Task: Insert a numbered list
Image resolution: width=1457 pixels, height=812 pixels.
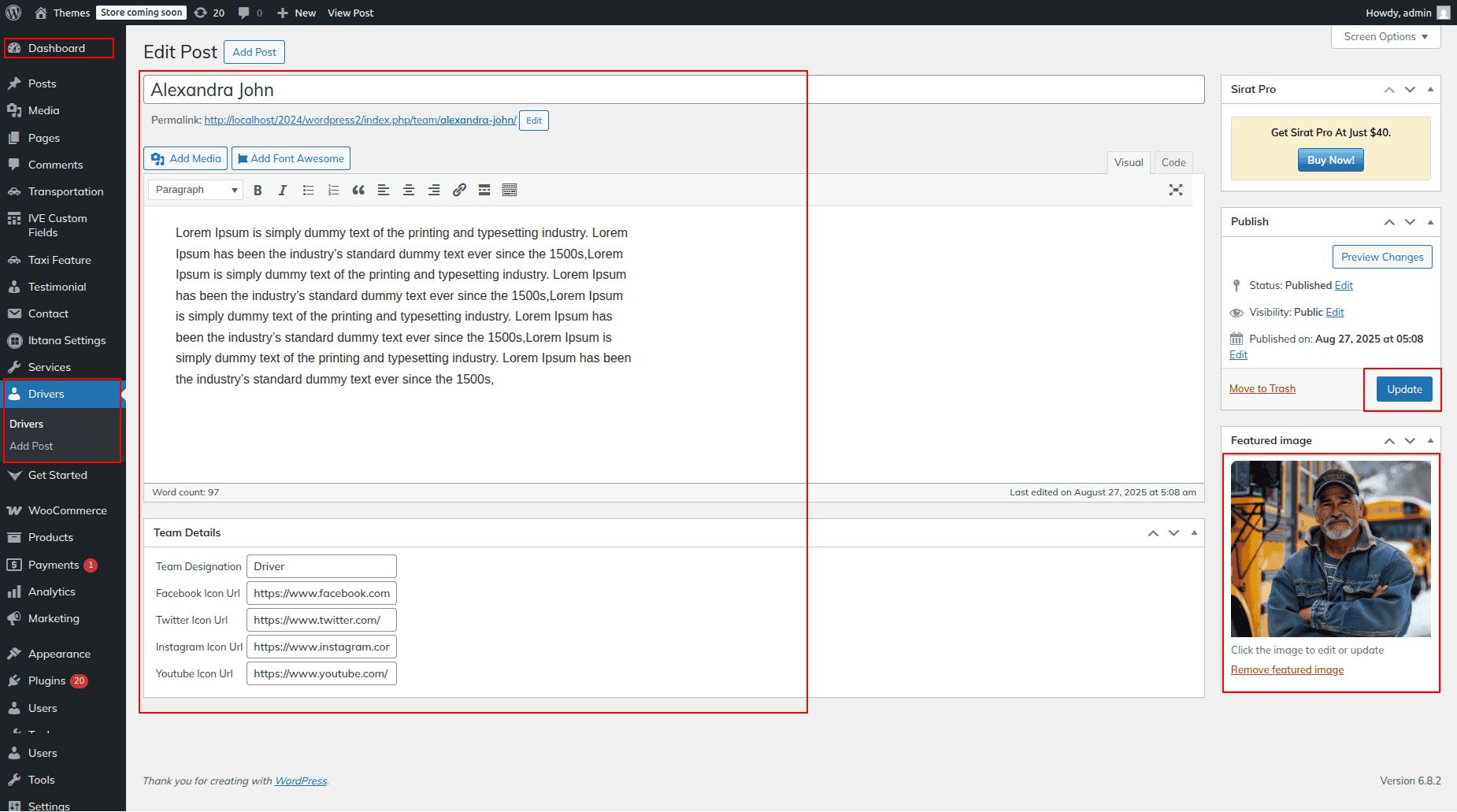Action: pos(333,190)
